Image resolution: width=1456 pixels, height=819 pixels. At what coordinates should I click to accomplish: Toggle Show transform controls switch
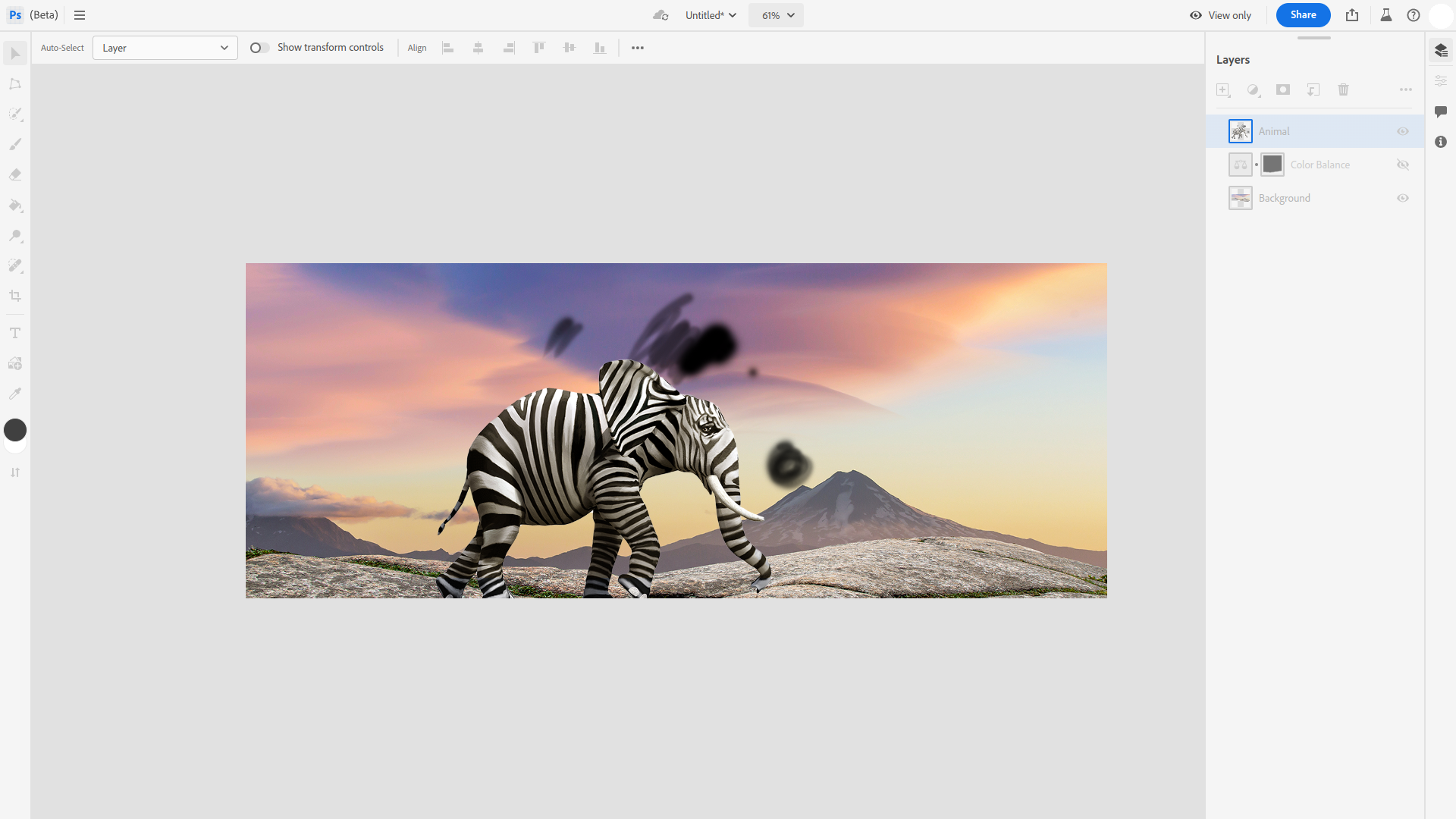click(259, 48)
